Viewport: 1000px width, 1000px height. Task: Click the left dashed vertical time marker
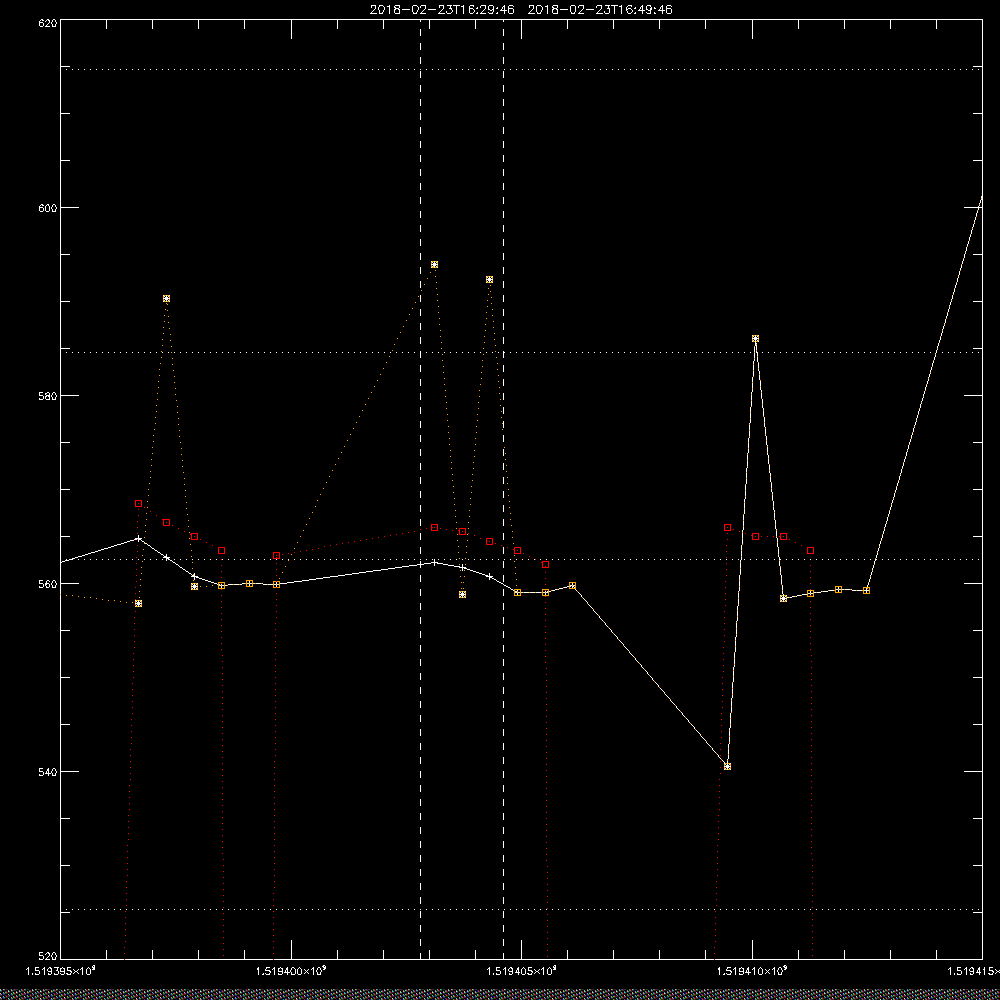[420, 489]
